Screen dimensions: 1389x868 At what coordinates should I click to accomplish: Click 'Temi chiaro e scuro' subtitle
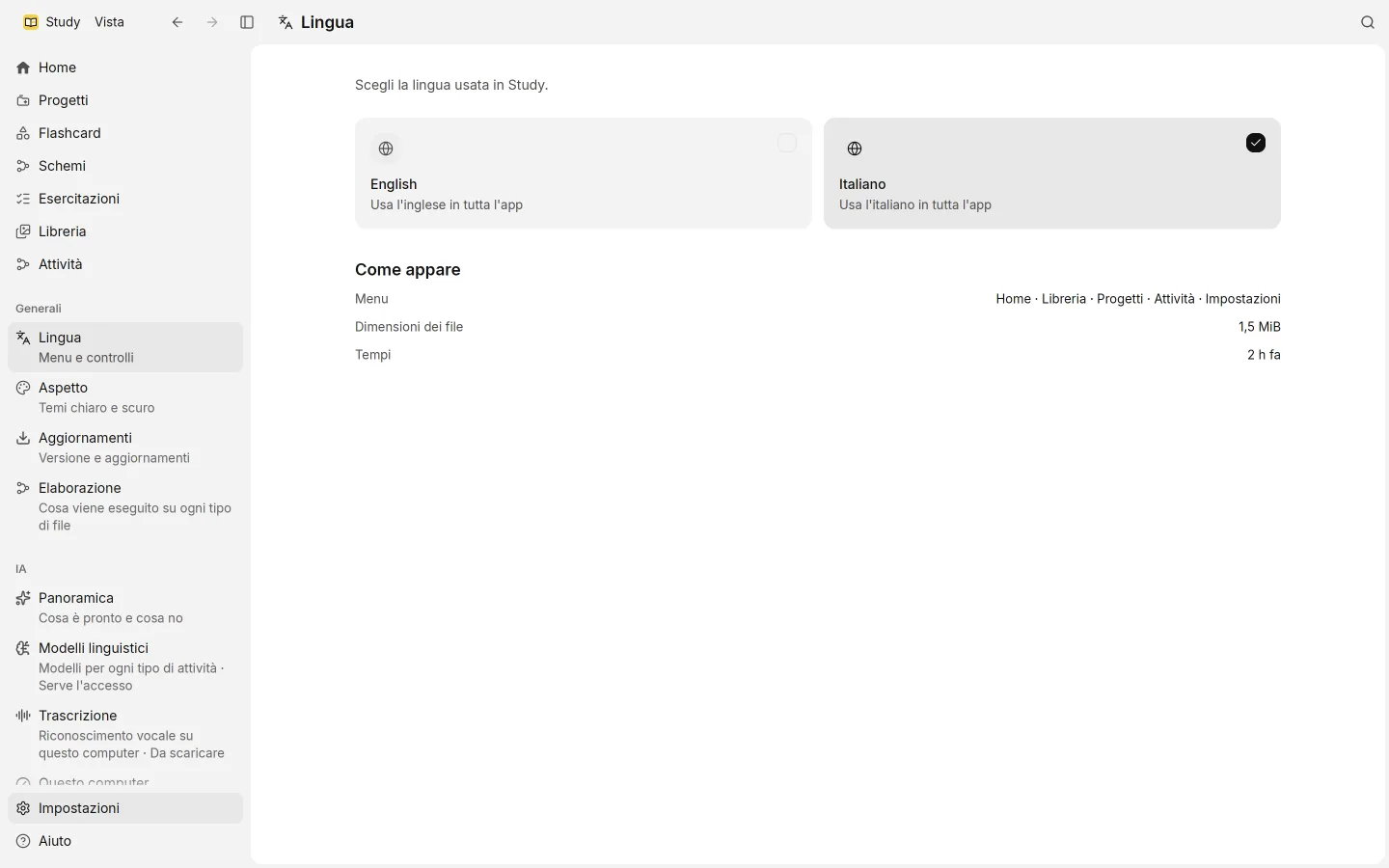pyautogui.click(x=96, y=408)
